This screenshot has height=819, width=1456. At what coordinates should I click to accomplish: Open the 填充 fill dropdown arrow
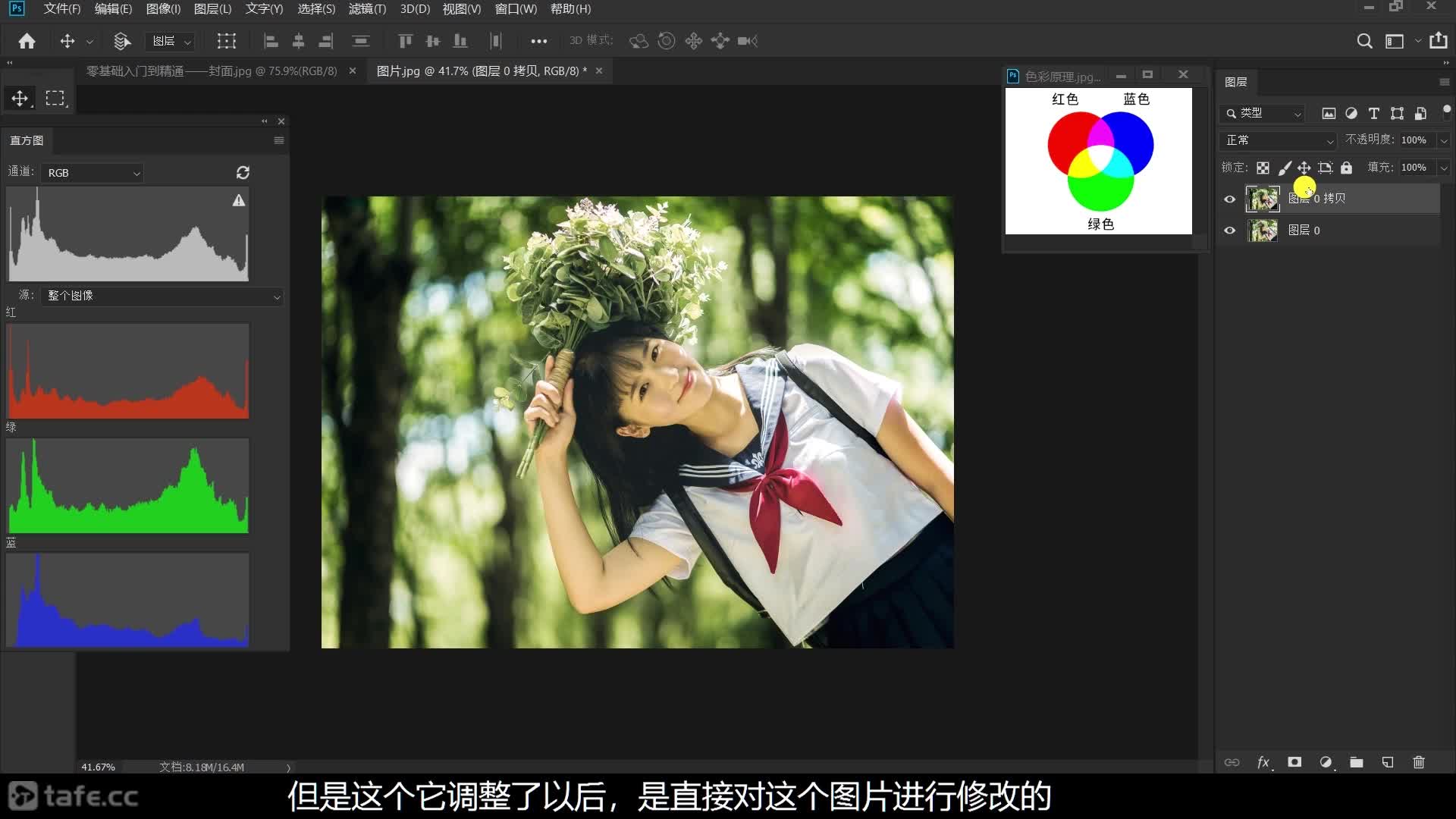coord(1444,168)
